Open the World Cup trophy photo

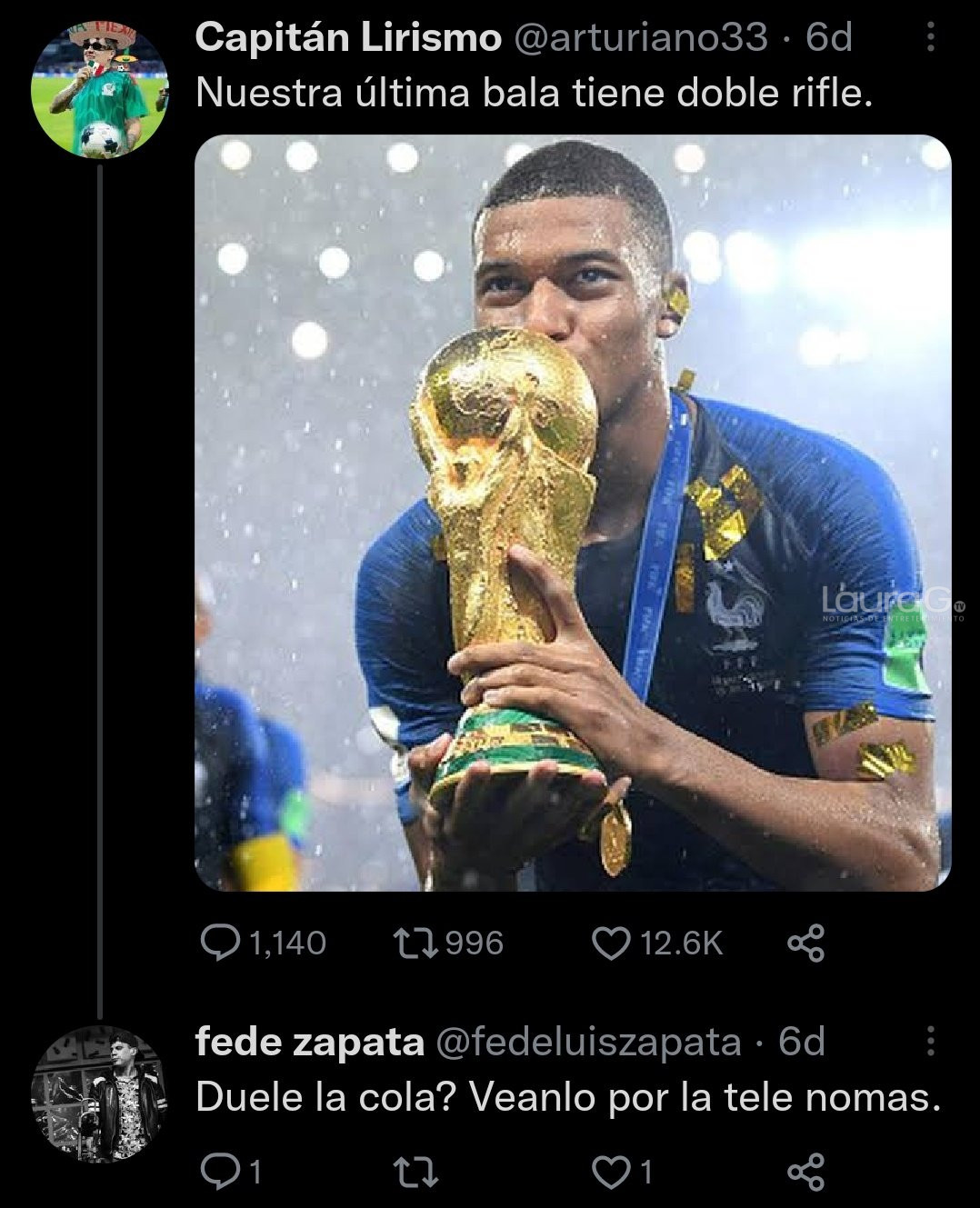pyautogui.click(x=573, y=513)
